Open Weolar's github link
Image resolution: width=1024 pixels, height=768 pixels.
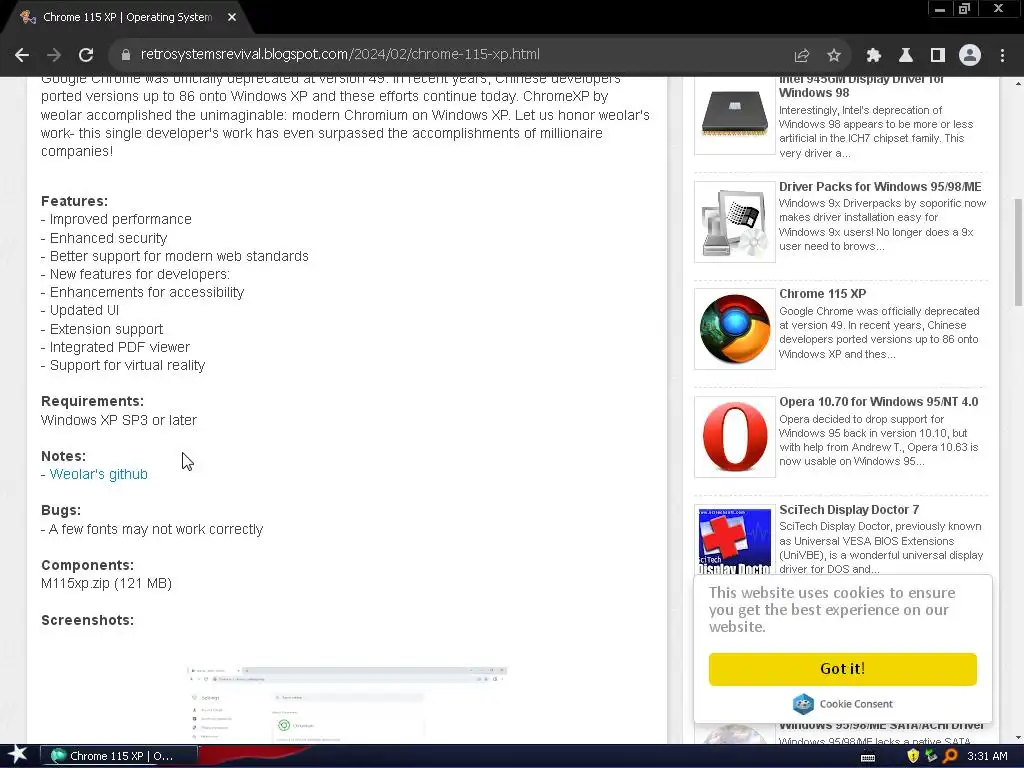coord(99,474)
